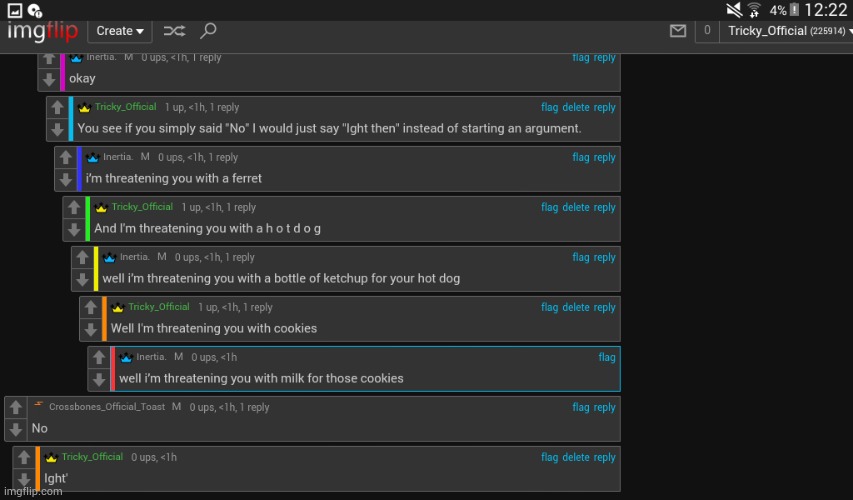This screenshot has height=500, width=853.
Task: Click the orange color bar on cookies comment
Action: [x=104, y=318]
